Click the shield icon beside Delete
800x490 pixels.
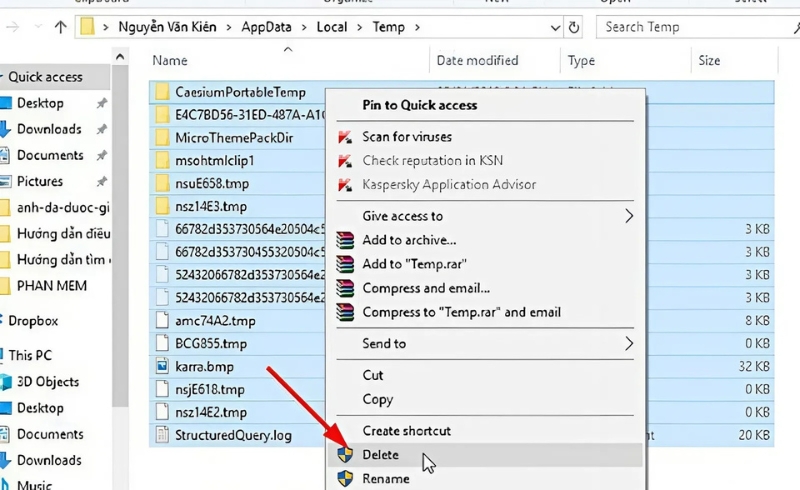[345, 455]
